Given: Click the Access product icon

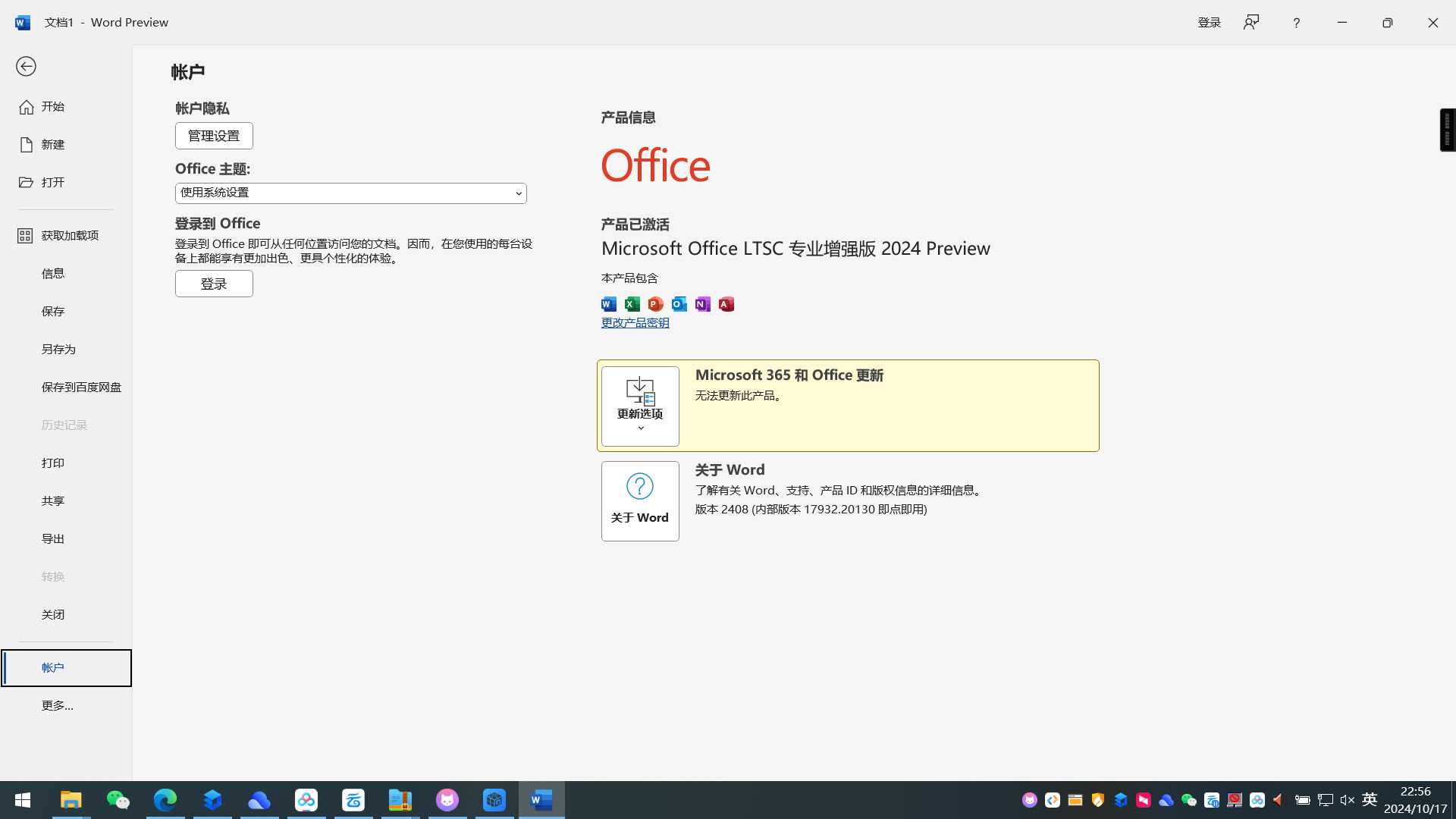Looking at the screenshot, I should (726, 304).
